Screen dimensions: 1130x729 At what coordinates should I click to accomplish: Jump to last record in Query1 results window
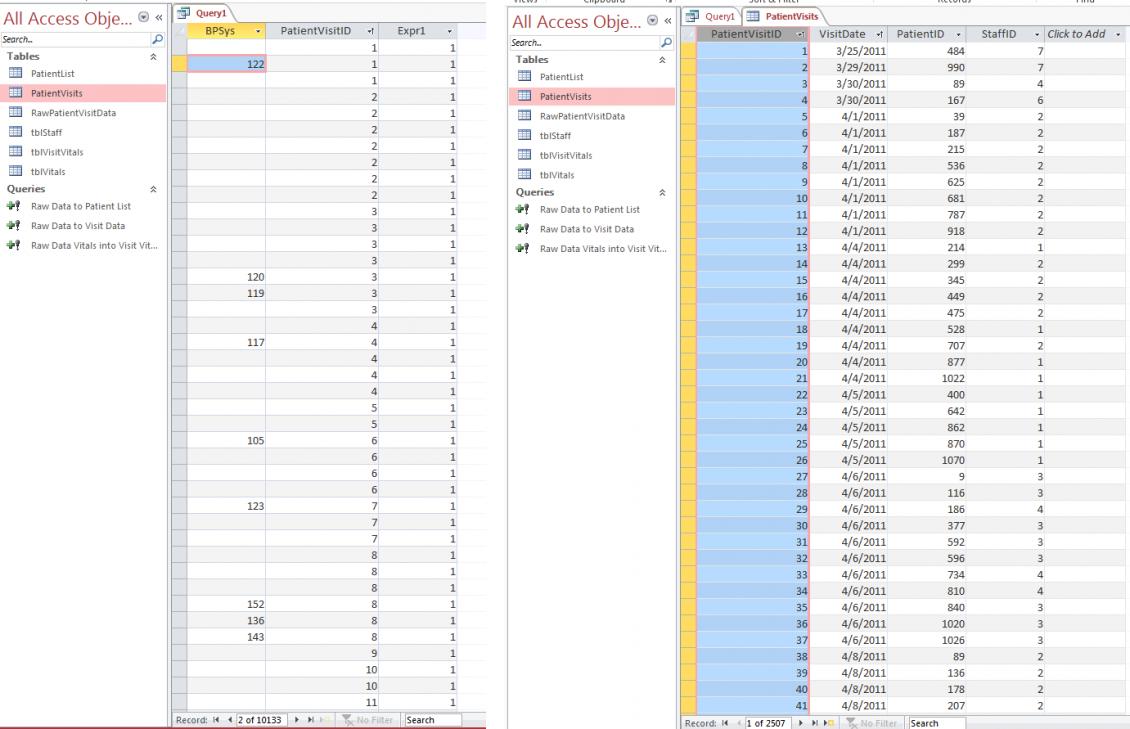[x=311, y=720]
